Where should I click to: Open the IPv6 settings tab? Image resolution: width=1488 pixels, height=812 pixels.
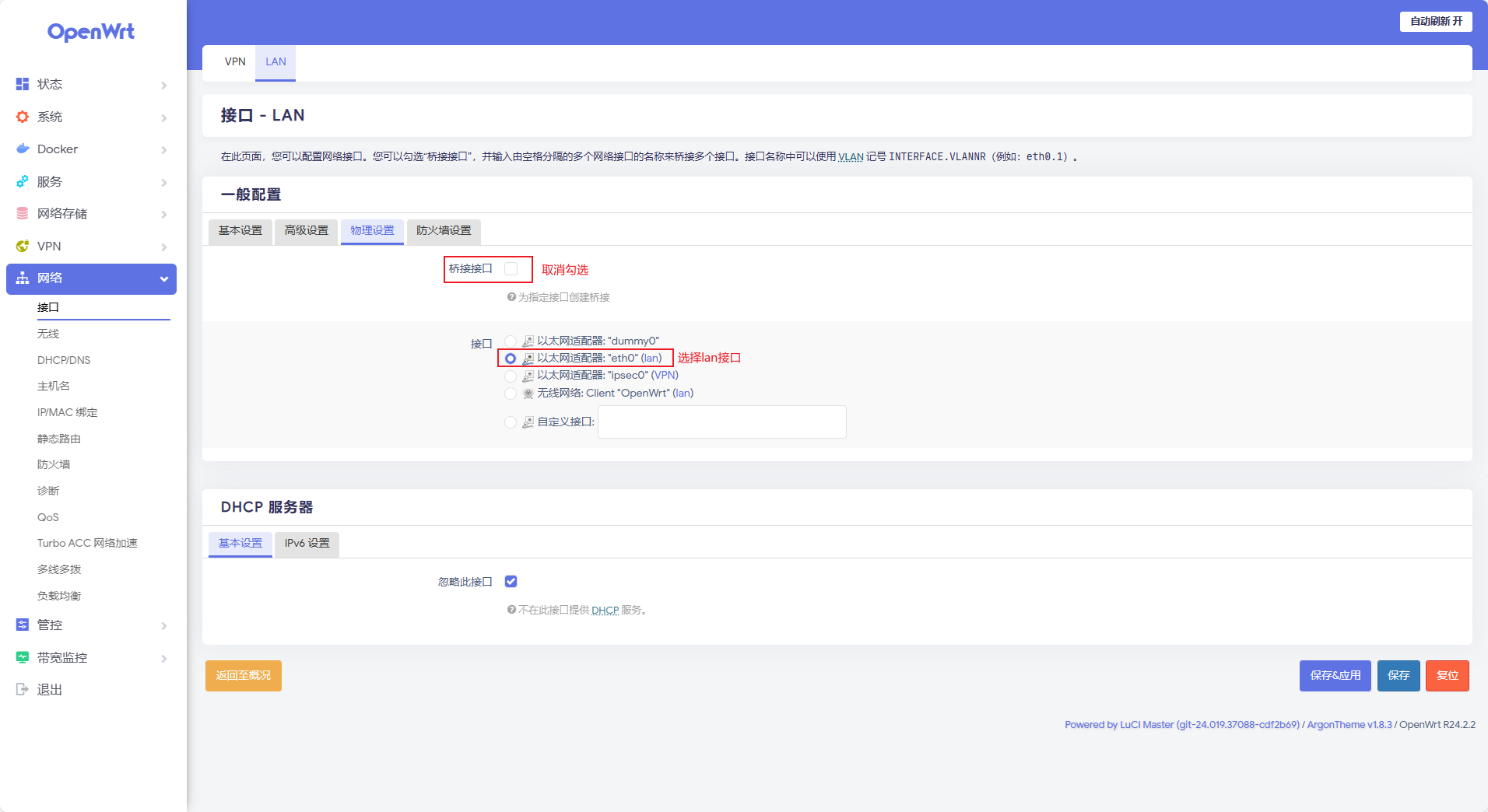pyautogui.click(x=307, y=544)
